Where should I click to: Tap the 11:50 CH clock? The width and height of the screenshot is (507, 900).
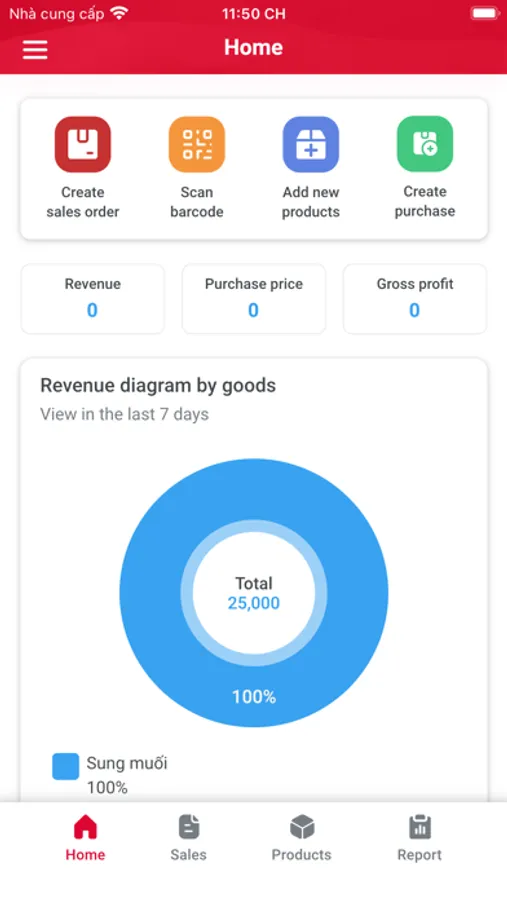253,14
